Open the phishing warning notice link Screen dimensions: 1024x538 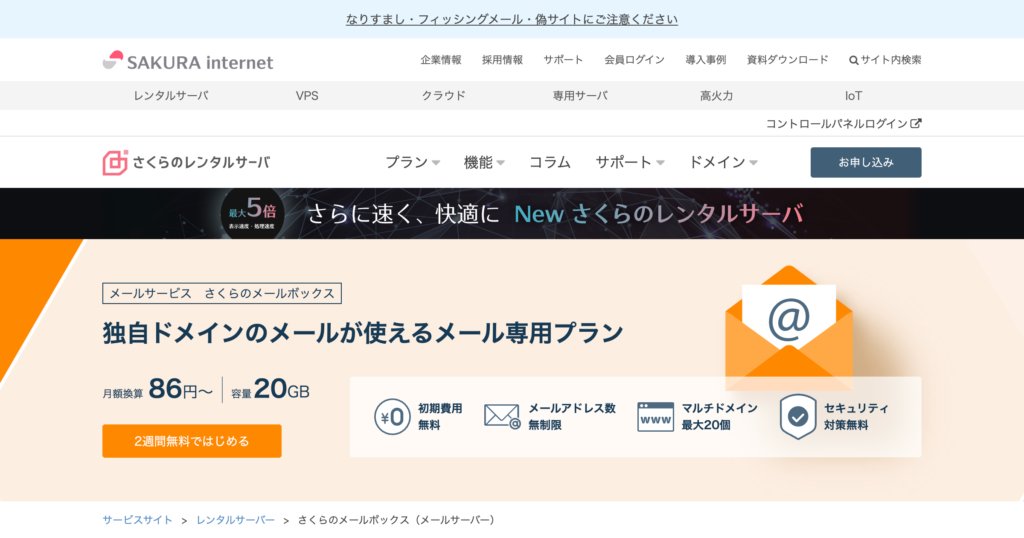coord(512,20)
